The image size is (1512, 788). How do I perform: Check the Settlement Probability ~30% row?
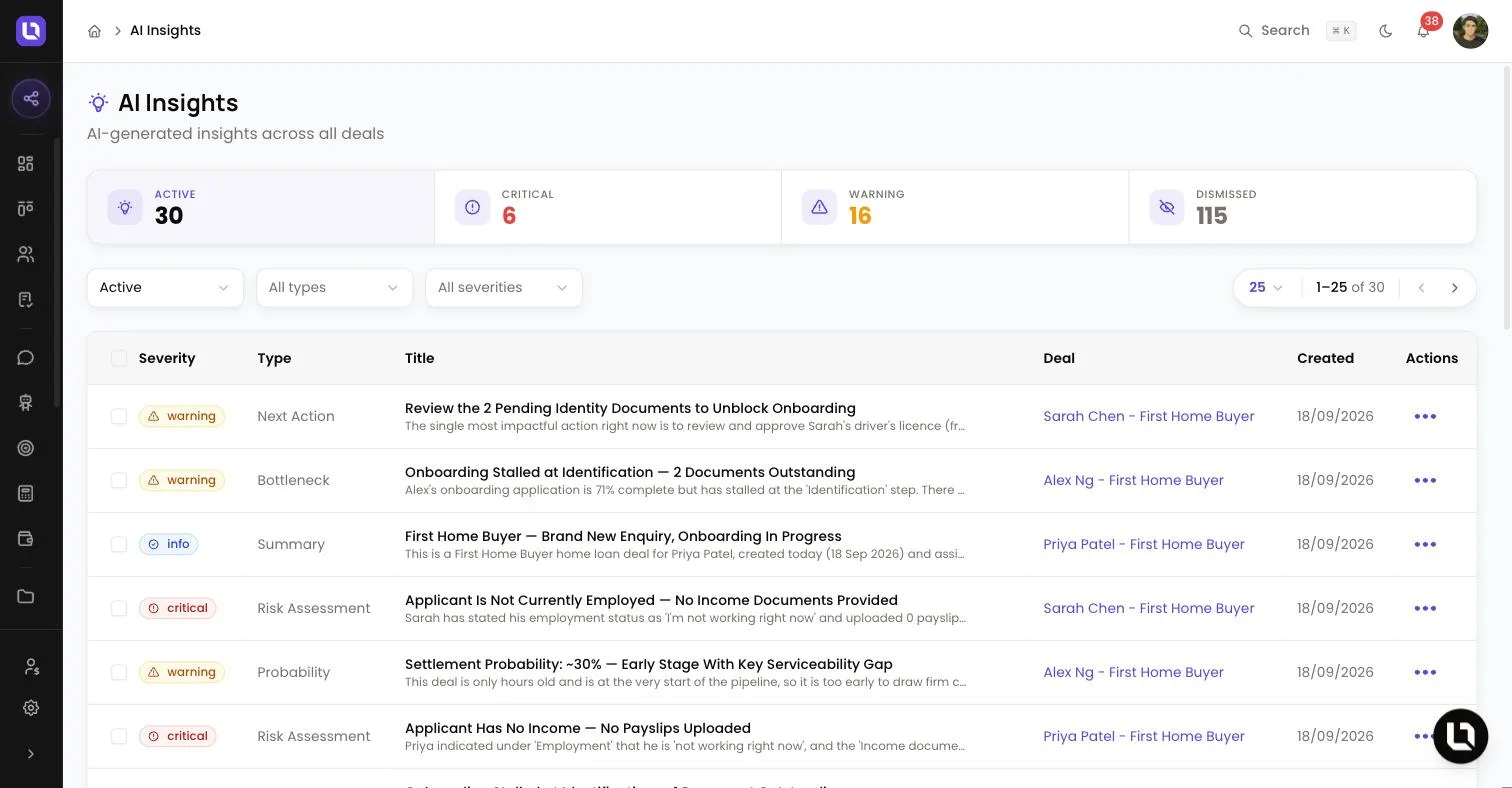coord(119,672)
